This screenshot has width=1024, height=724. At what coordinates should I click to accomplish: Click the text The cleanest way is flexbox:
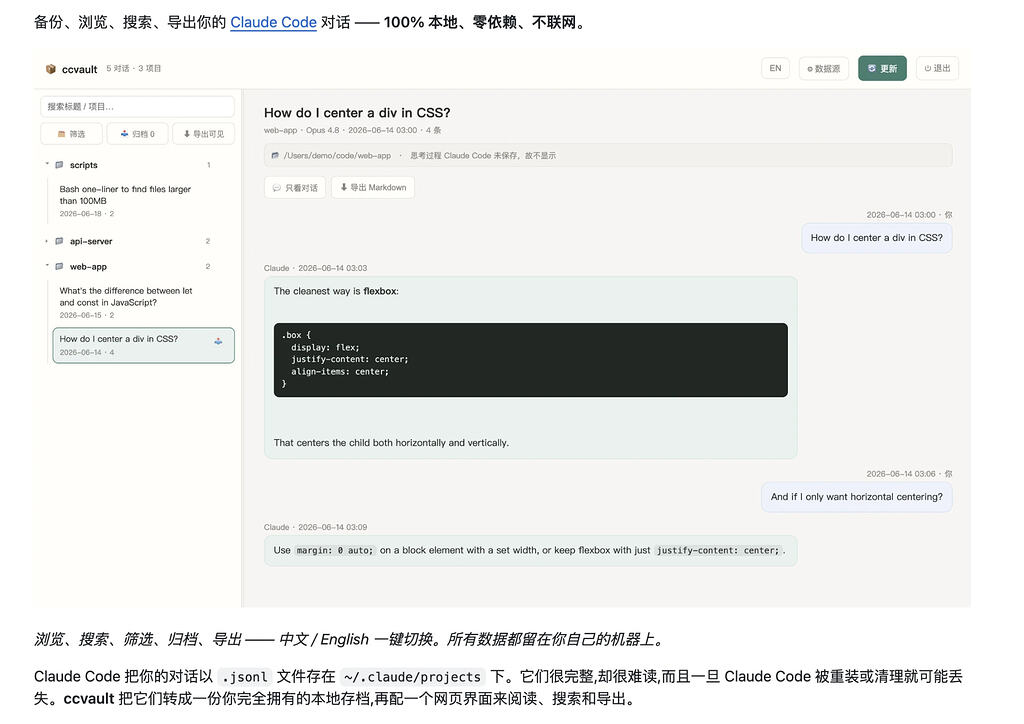(x=336, y=291)
